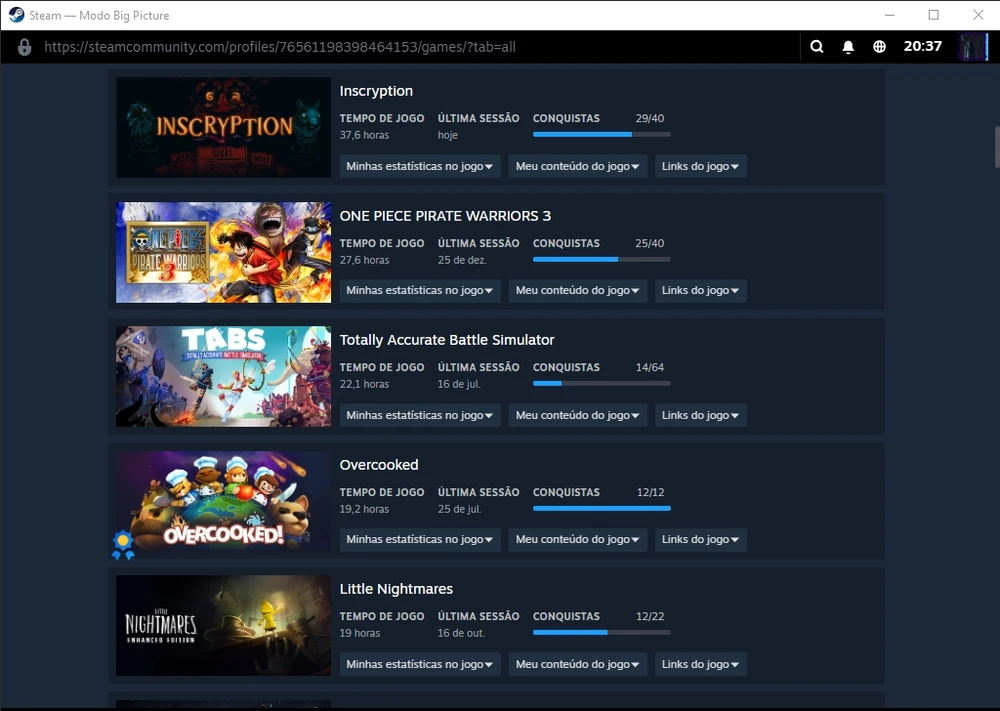
Task: Expand TABS 'Links do jogo' dropdown
Action: (700, 415)
